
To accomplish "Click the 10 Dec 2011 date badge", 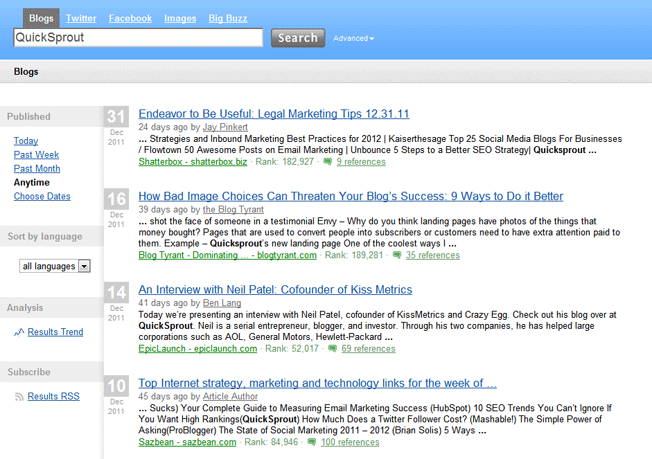I will [116, 396].
